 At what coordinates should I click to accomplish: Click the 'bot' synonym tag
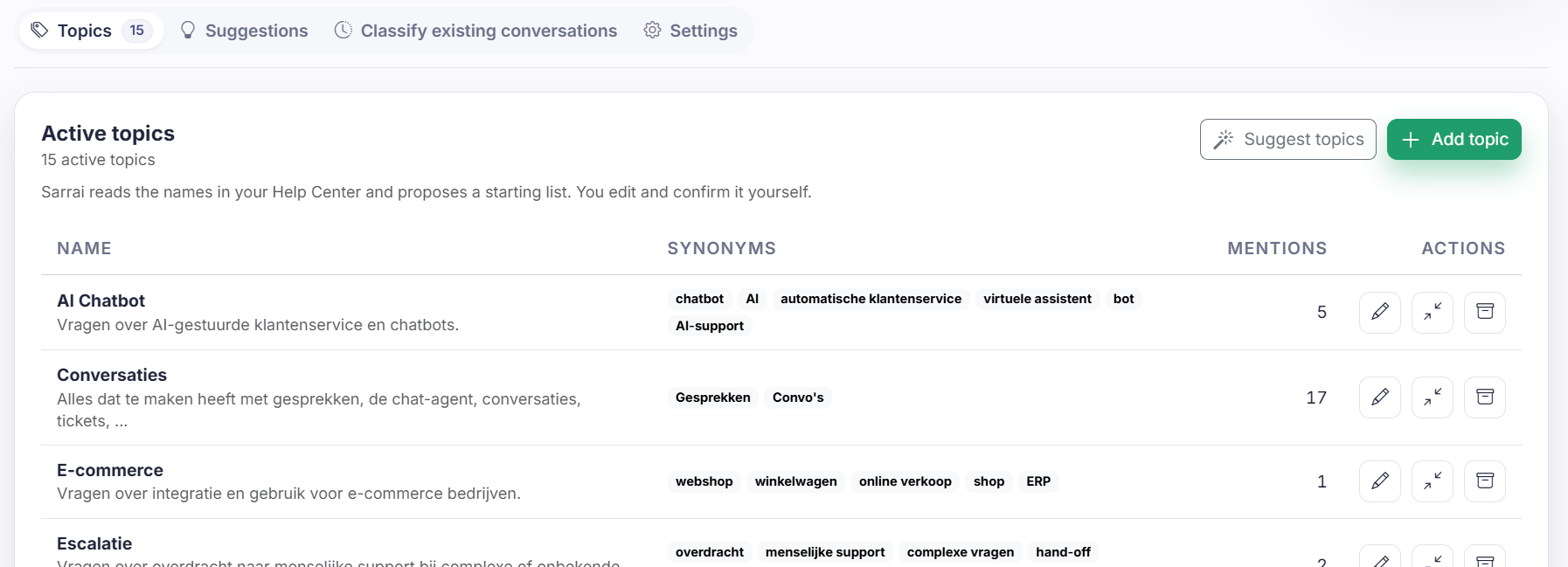point(1124,299)
